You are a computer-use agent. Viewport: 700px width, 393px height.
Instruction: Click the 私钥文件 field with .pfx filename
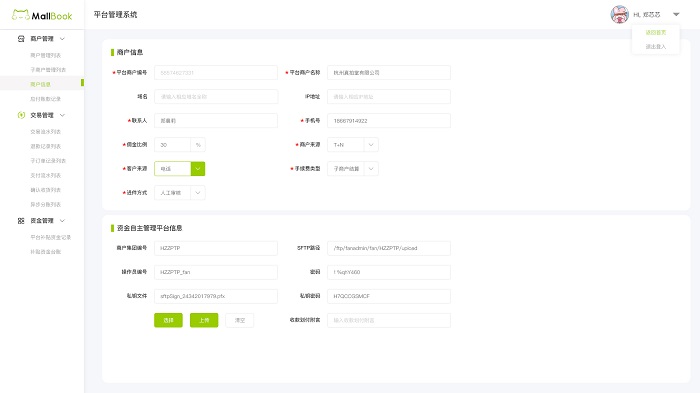pyautogui.click(x=216, y=296)
